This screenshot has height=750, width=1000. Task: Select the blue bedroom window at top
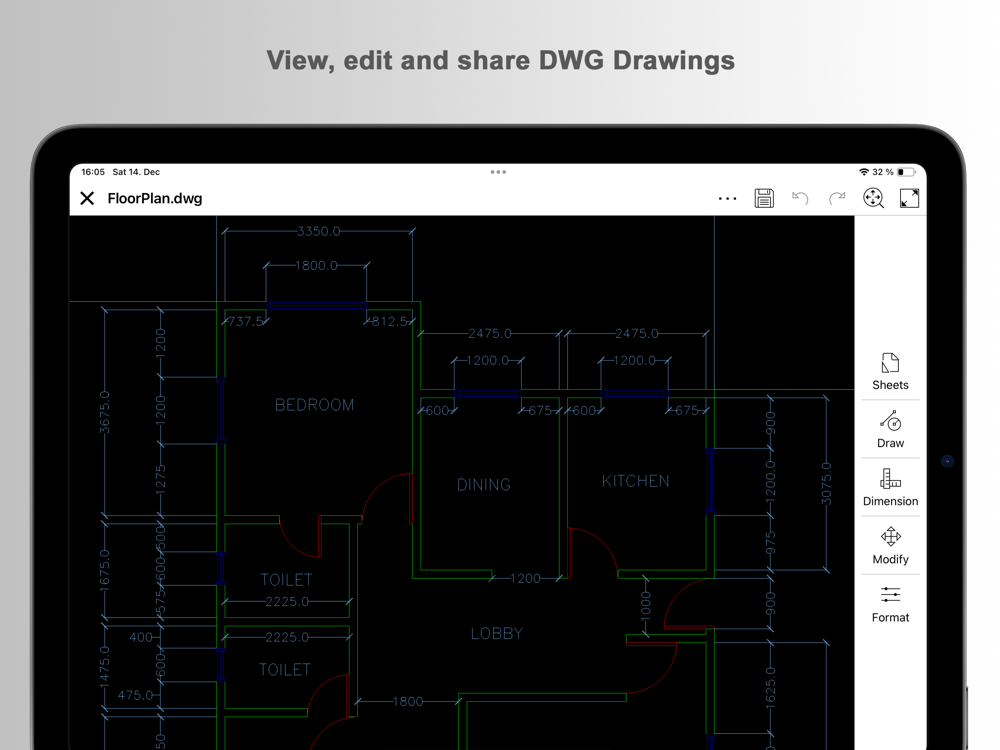coord(316,306)
